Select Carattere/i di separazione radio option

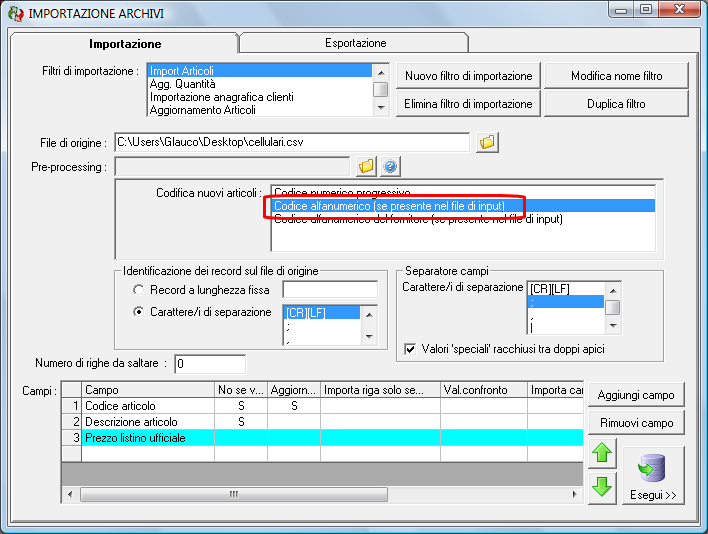pyautogui.click(x=139, y=312)
